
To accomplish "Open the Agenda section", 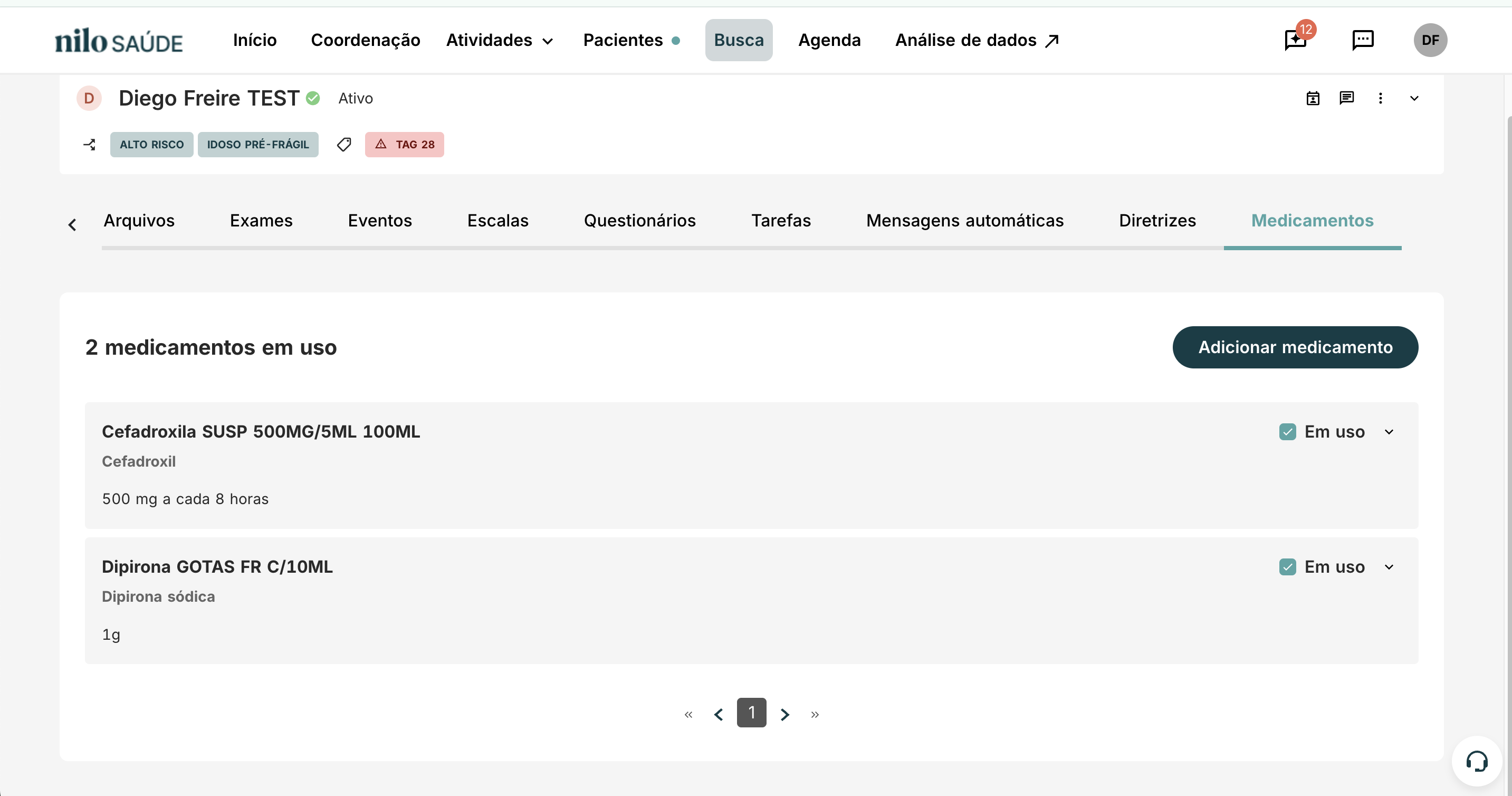I will [829, 40].
